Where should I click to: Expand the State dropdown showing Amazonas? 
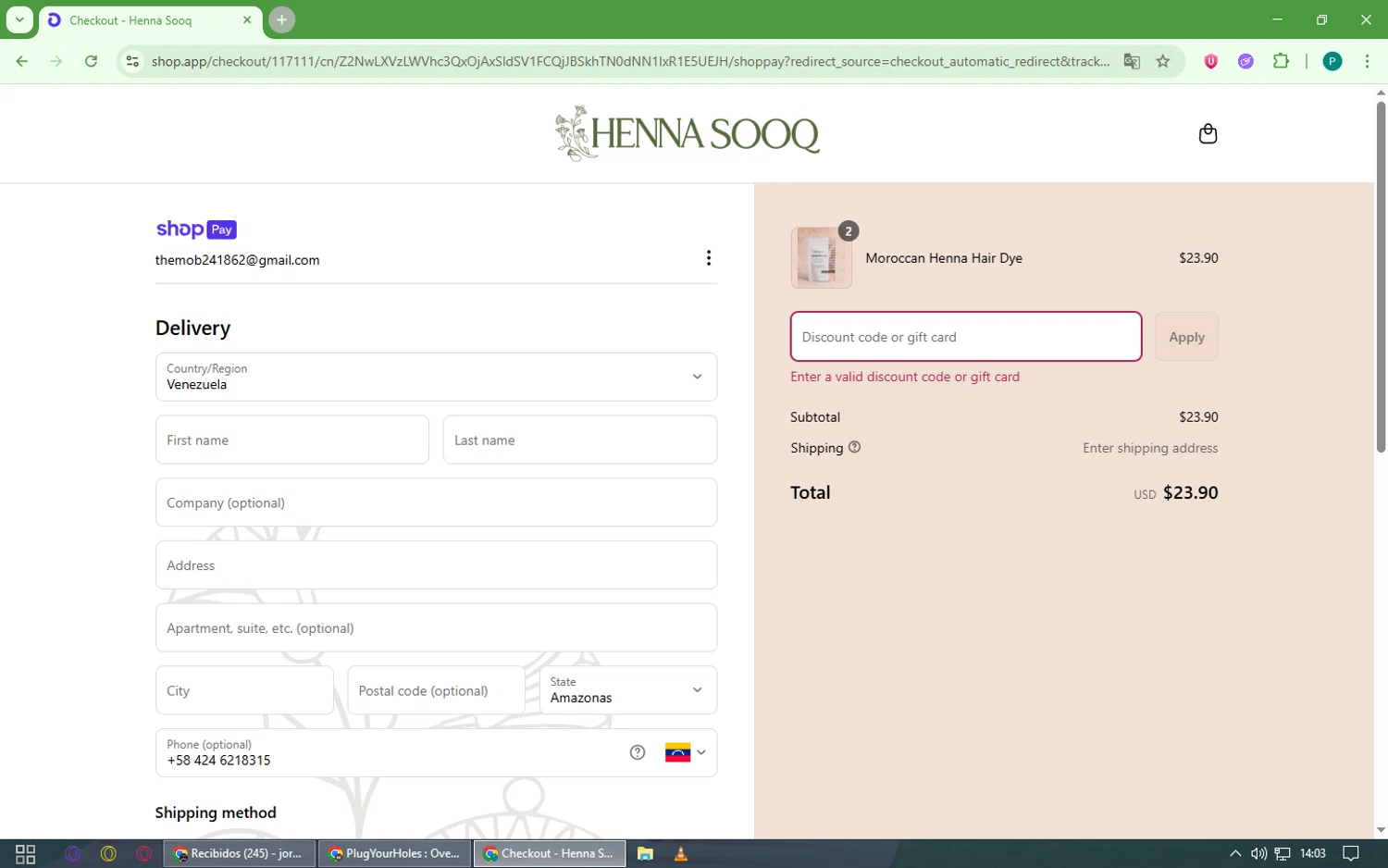point(627,690)
